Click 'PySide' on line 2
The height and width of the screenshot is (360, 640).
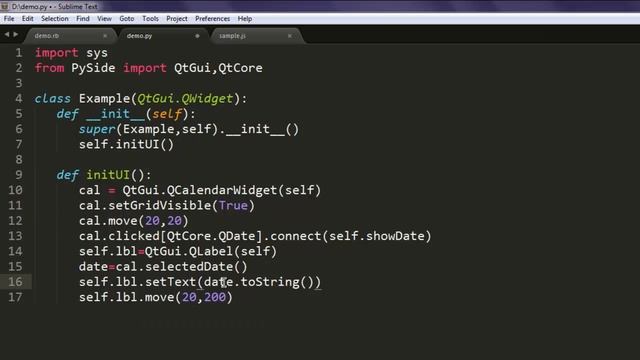93,68
